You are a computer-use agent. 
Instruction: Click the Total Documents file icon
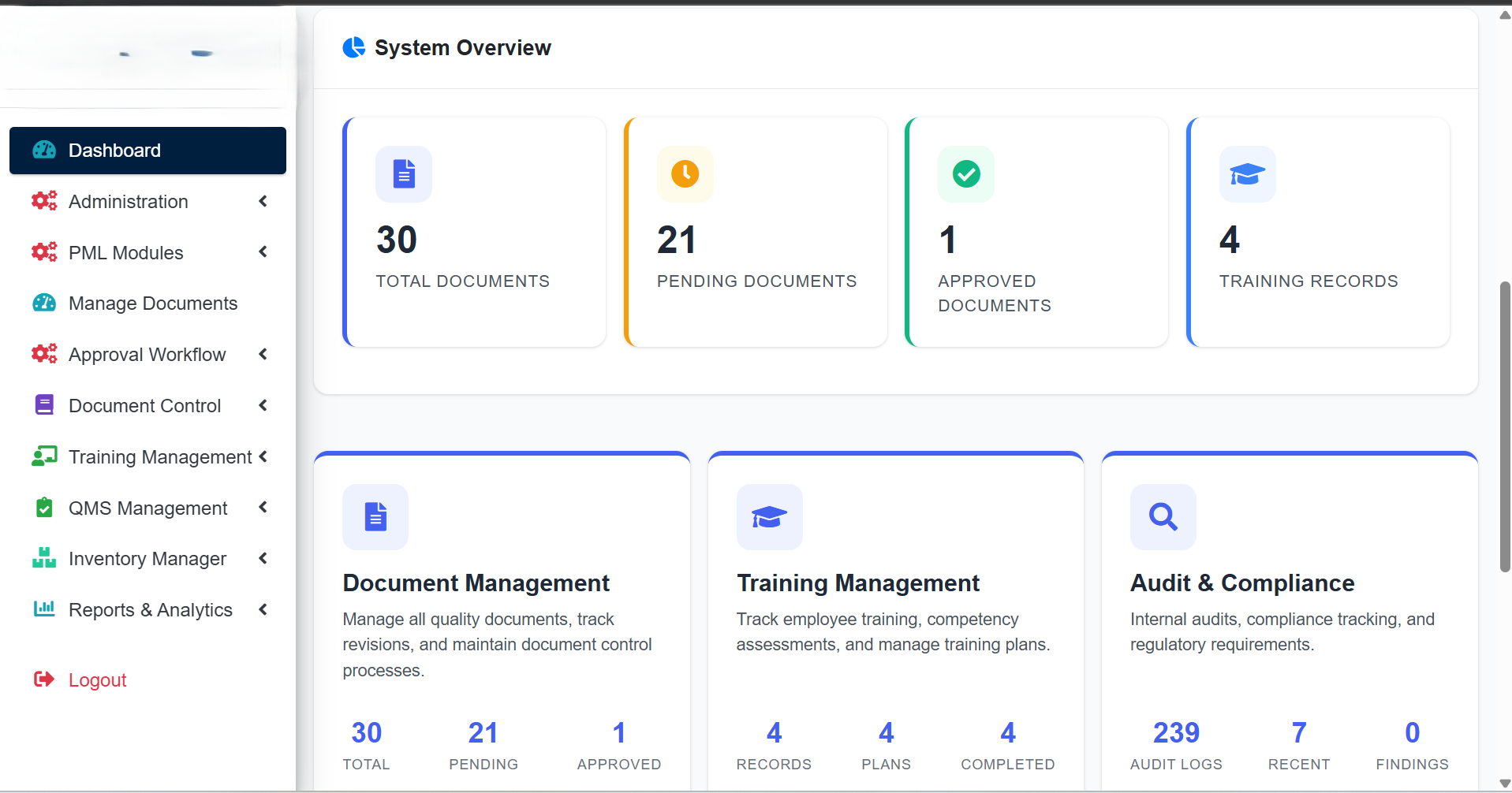(x=404, y=174)
